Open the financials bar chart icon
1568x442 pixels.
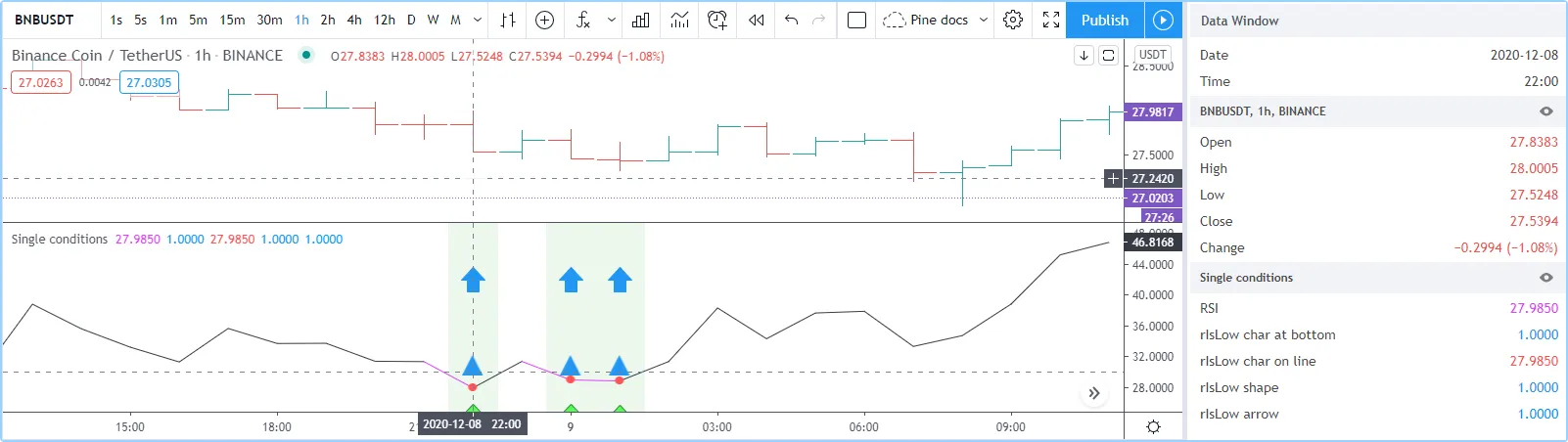click(641, 20)
